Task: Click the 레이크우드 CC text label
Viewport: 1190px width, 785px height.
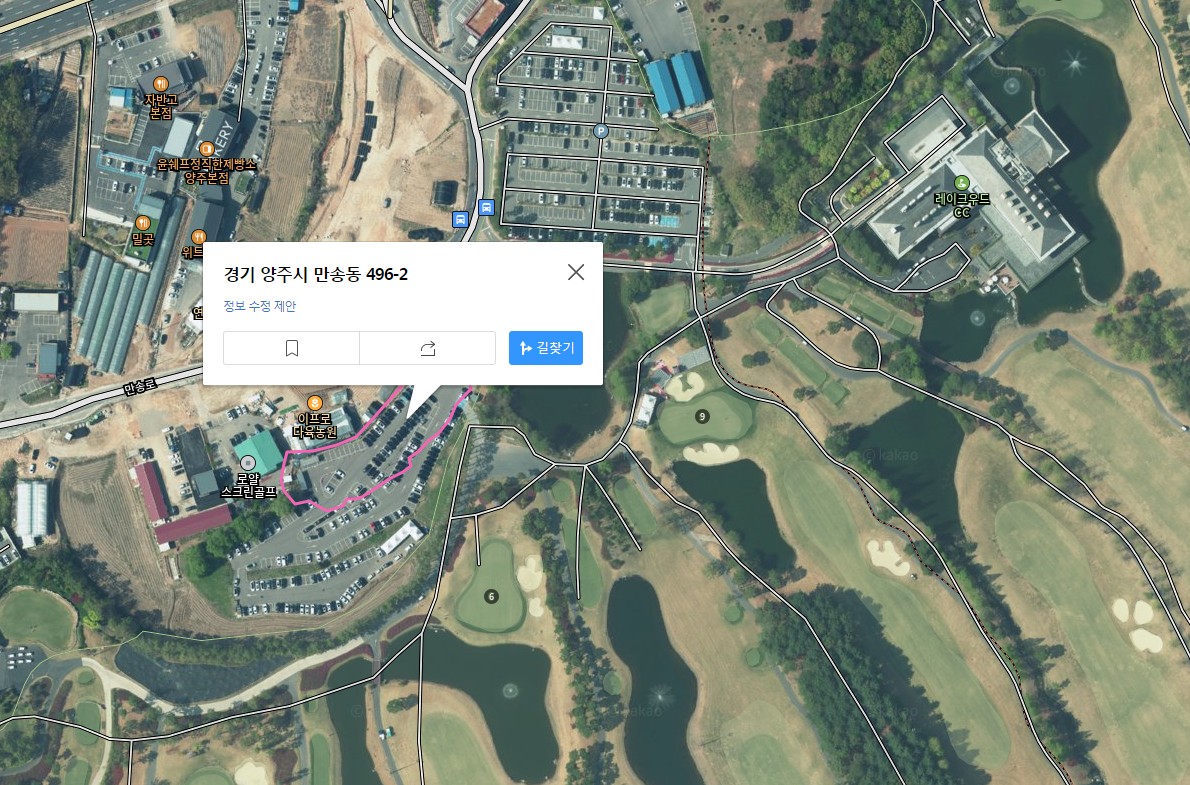Action: (x=962, y=205)
